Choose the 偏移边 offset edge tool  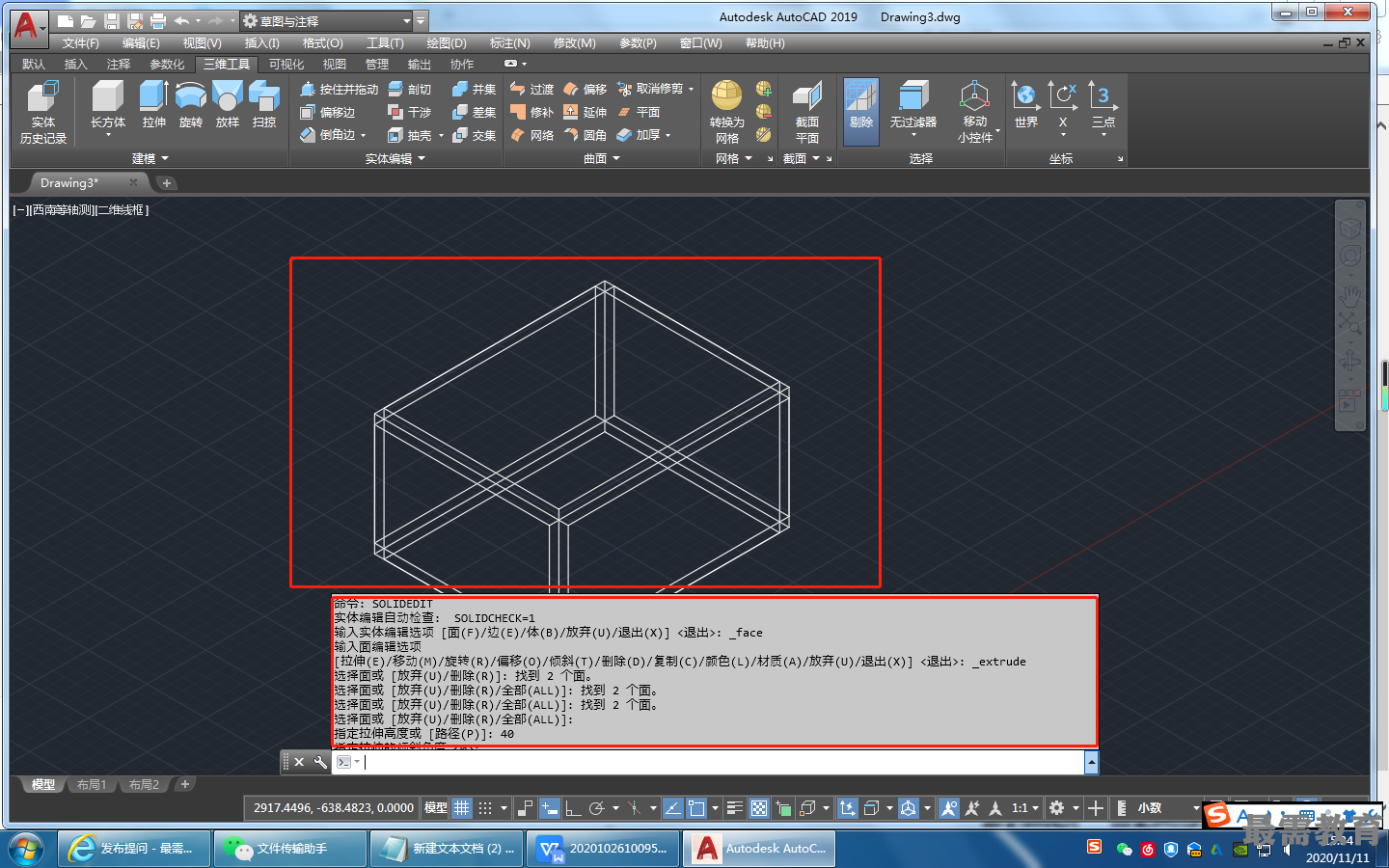328,112
